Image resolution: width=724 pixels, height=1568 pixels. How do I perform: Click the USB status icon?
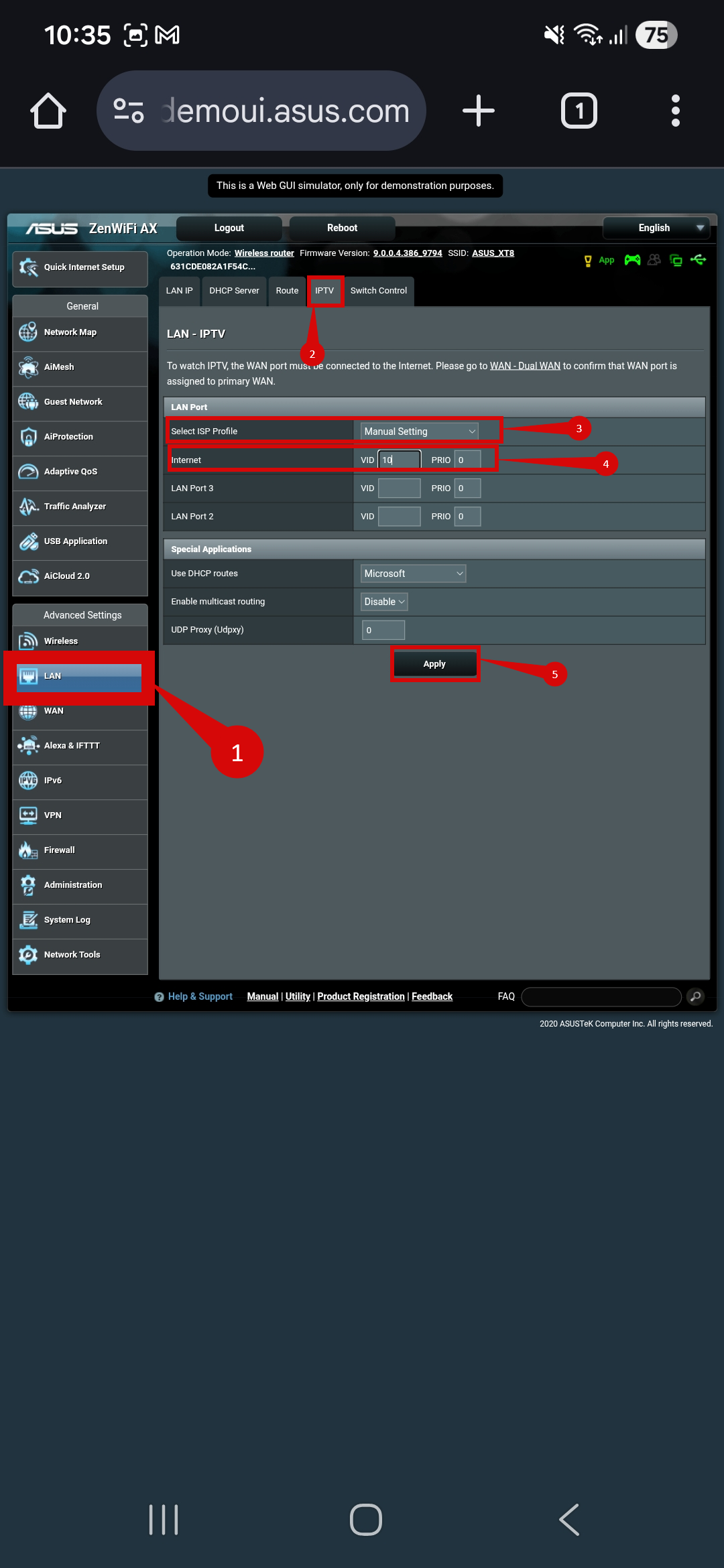coord(699,259)
